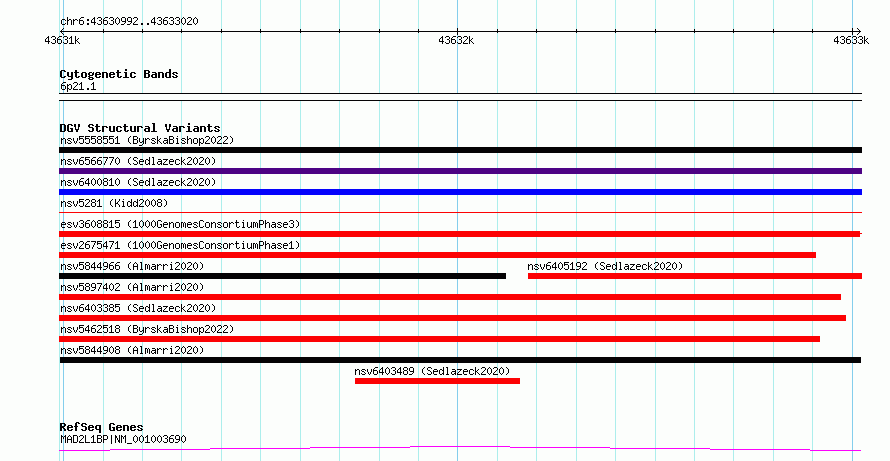Click the nsv5281 (Kidd2008) label
The image size is (890, 461).
point(114,203)
